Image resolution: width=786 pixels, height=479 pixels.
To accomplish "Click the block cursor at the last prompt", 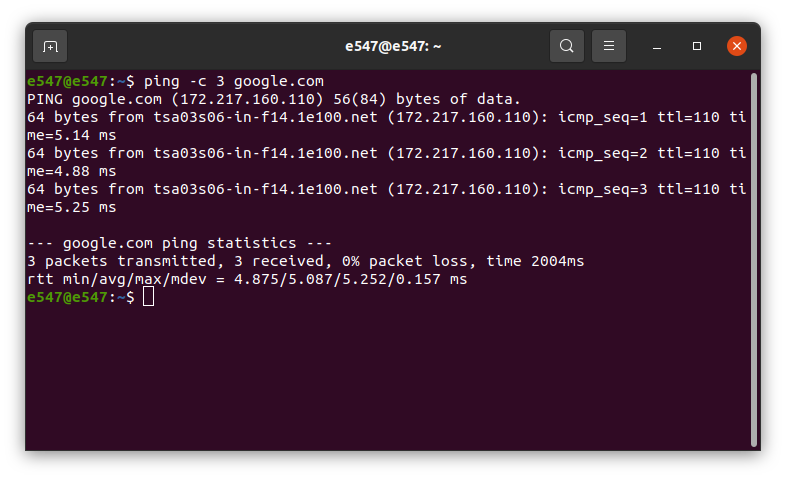I will point(148,297).
